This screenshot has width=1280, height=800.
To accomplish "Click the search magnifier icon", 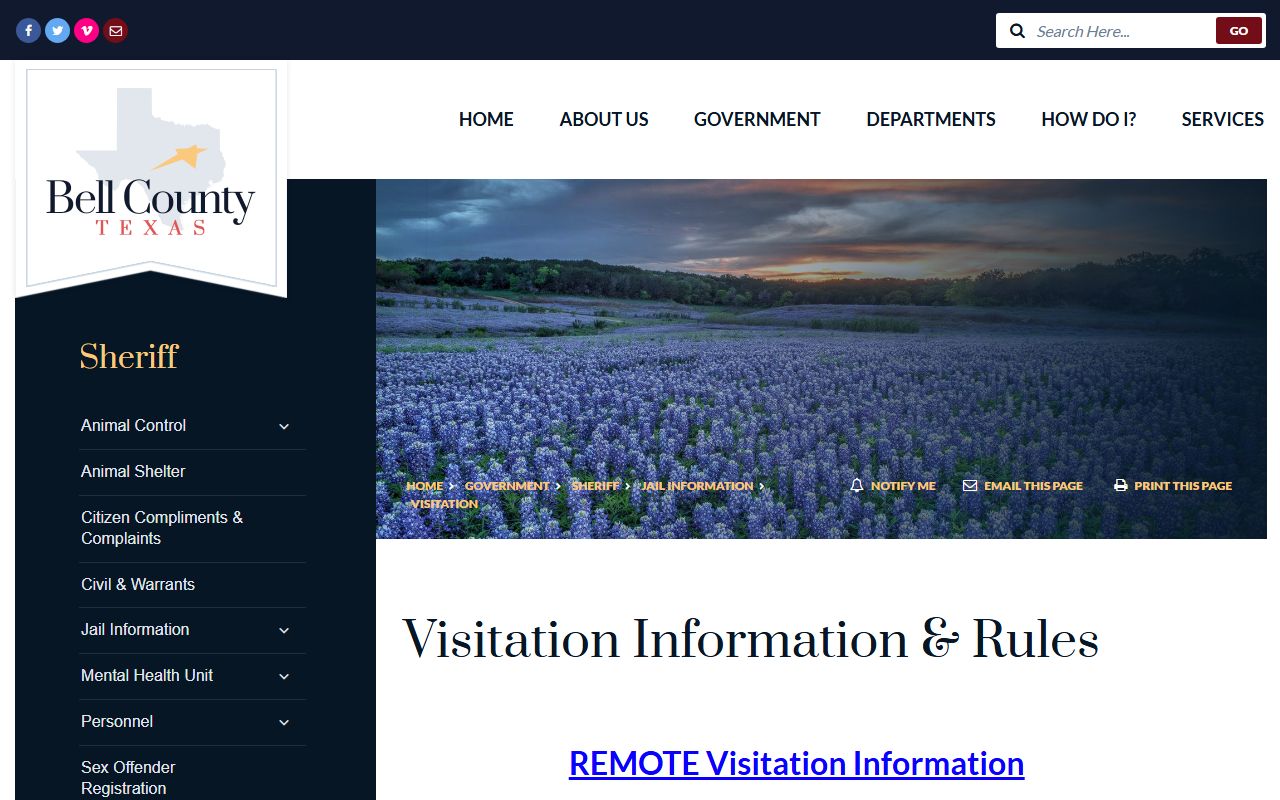I will coord(1018,31).
